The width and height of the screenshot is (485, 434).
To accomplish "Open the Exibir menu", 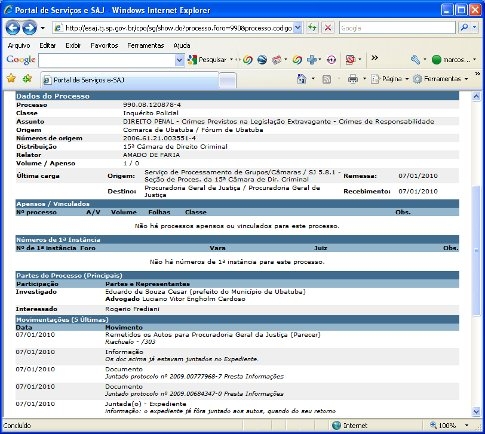I will point(73,45).
